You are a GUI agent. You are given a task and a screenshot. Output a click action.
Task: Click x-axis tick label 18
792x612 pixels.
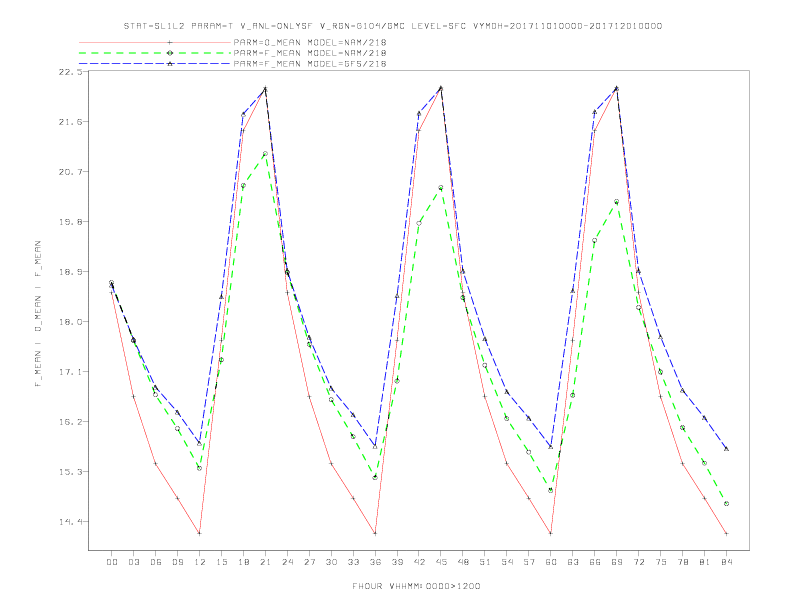coord(243,562)
